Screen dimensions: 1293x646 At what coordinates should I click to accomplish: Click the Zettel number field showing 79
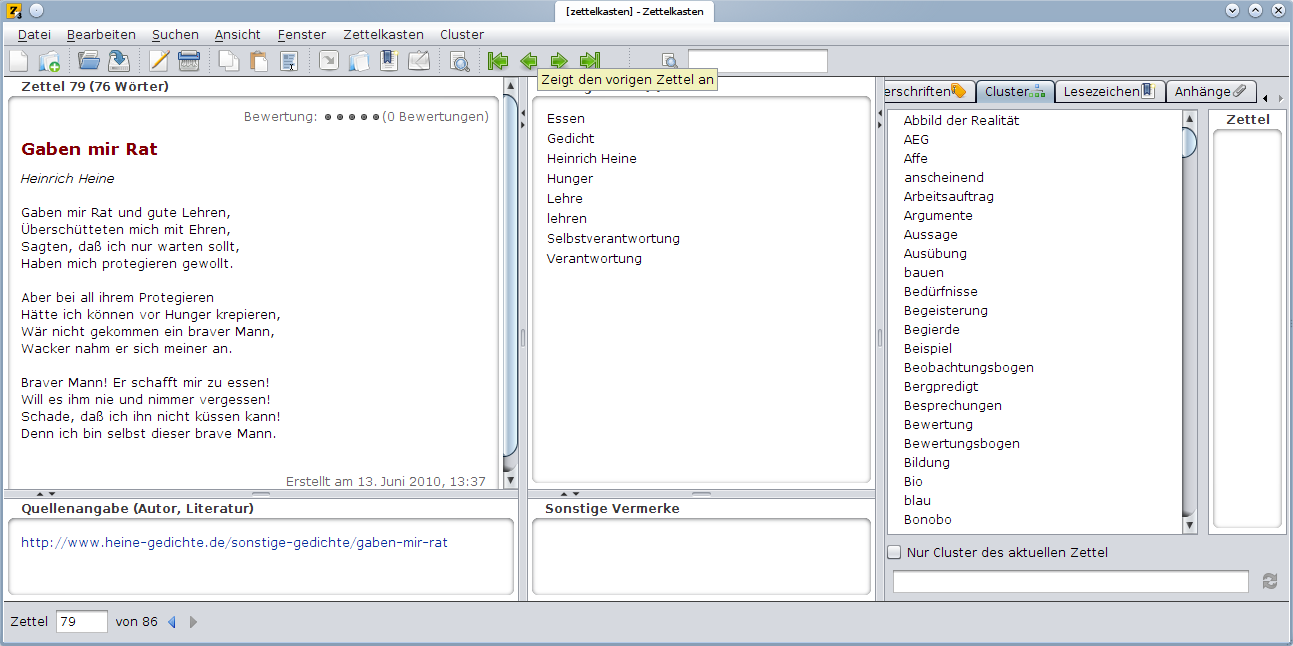pos(81,622)
